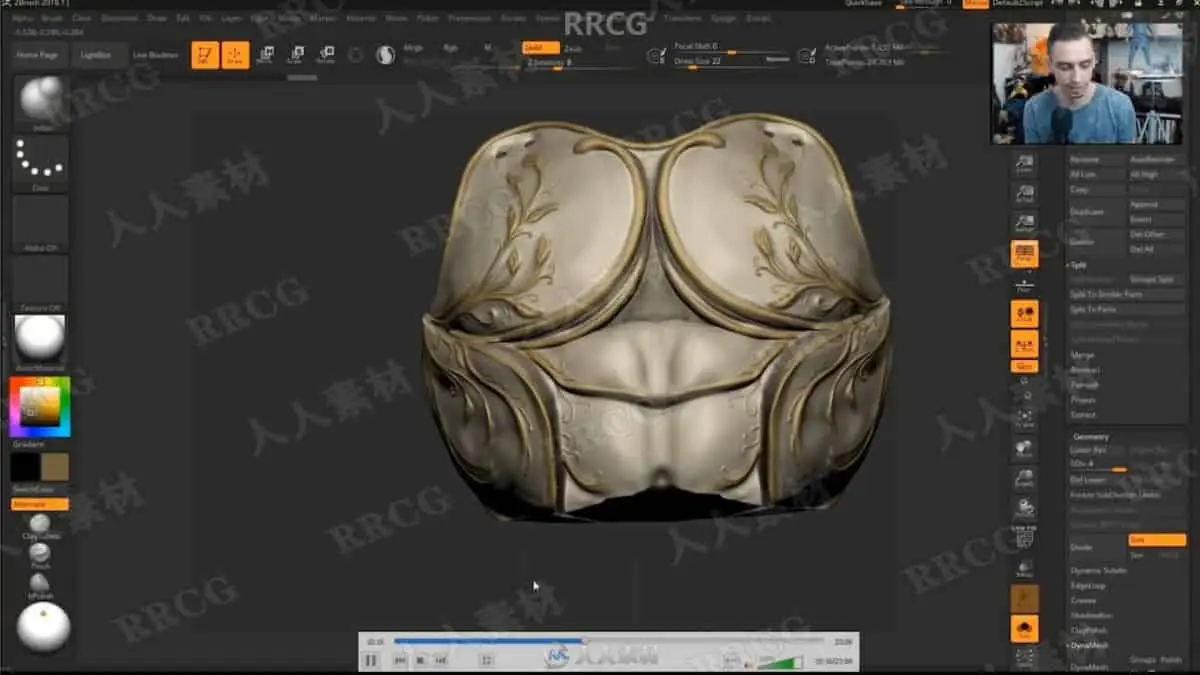Enable Edit mode button in top shelf
This screenshot has height=675, width=1200.
pyautogui.click(x=205, y=55)
